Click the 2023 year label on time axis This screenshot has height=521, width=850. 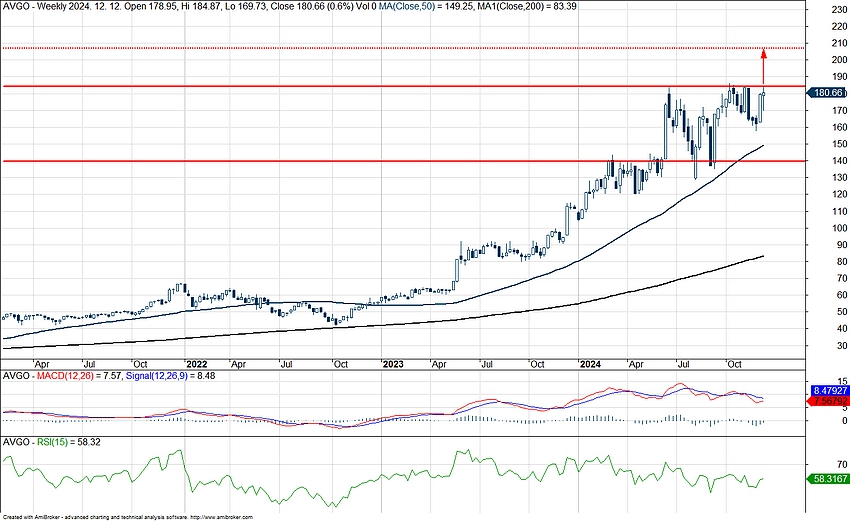393,364
